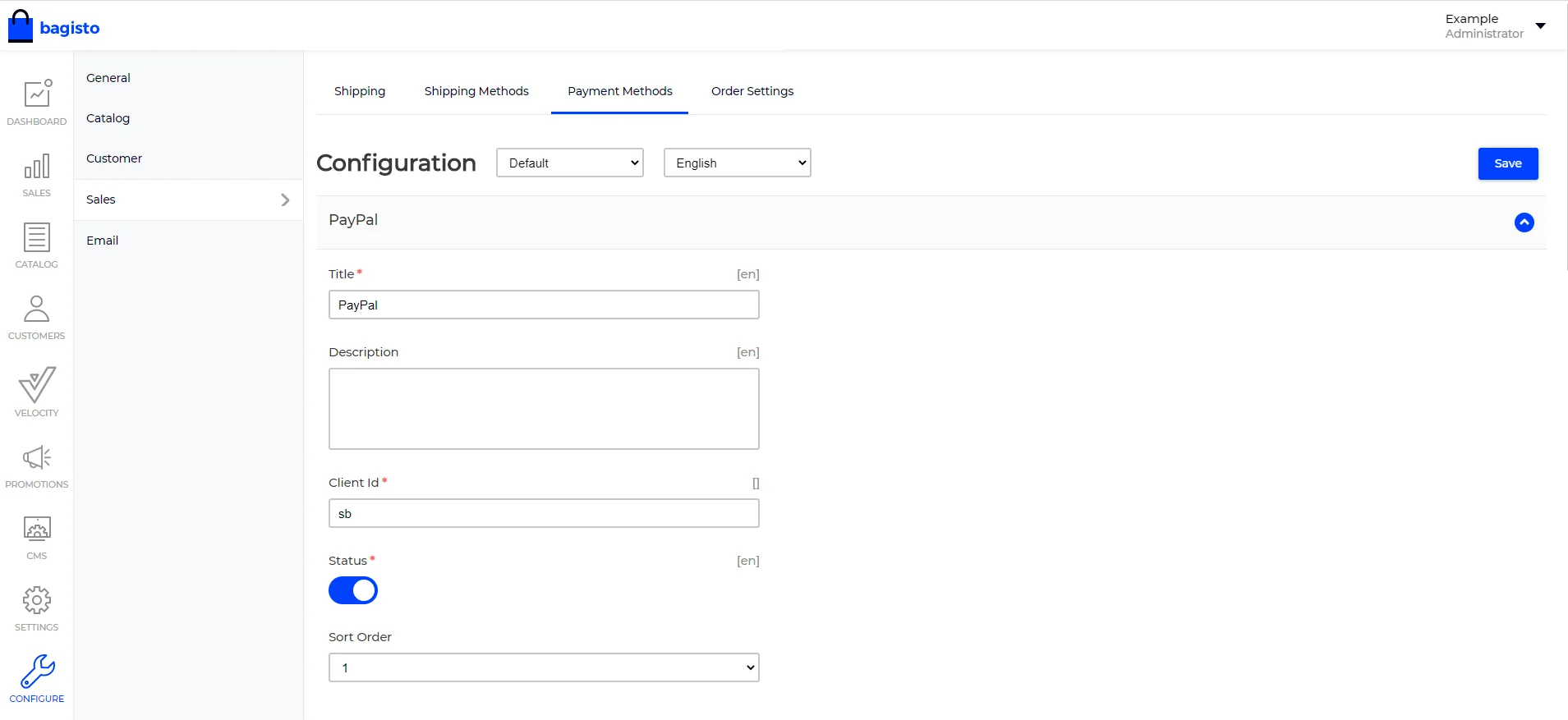This screenshot has height=720, width=1568.
Task: Click the bagisto logo
Action: coord(54,27)
